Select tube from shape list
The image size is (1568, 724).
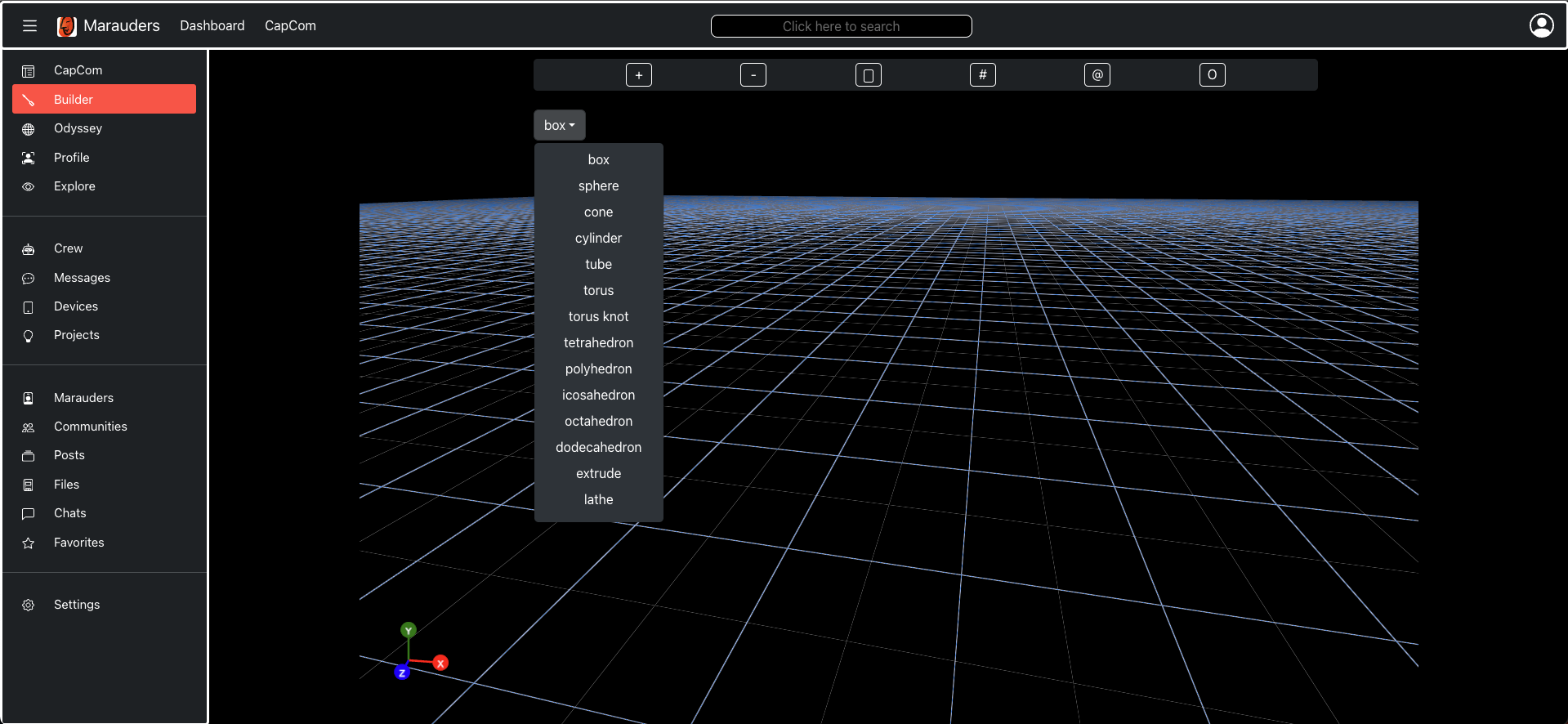click(x=599, y=265)
